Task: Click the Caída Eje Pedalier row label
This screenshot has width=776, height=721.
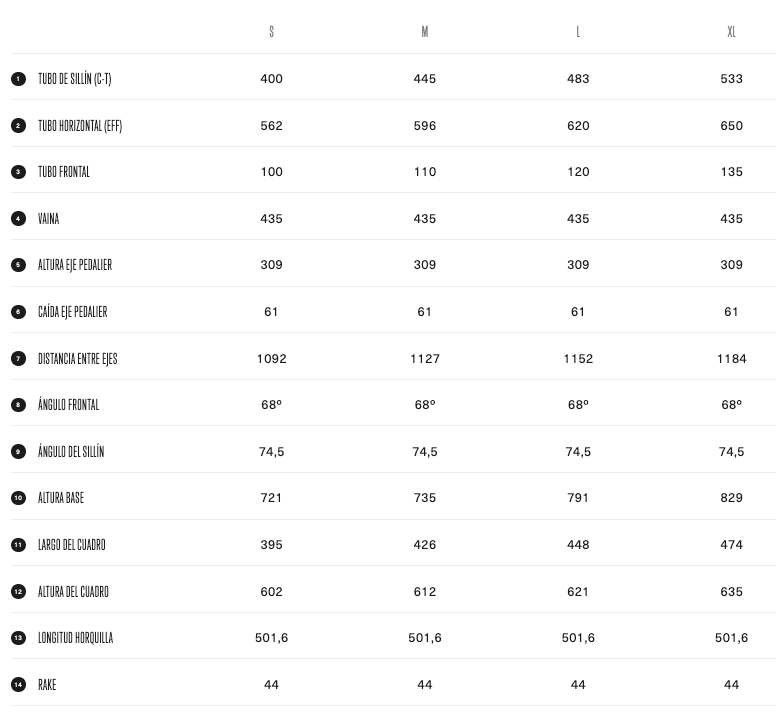Action: (72, 312)
